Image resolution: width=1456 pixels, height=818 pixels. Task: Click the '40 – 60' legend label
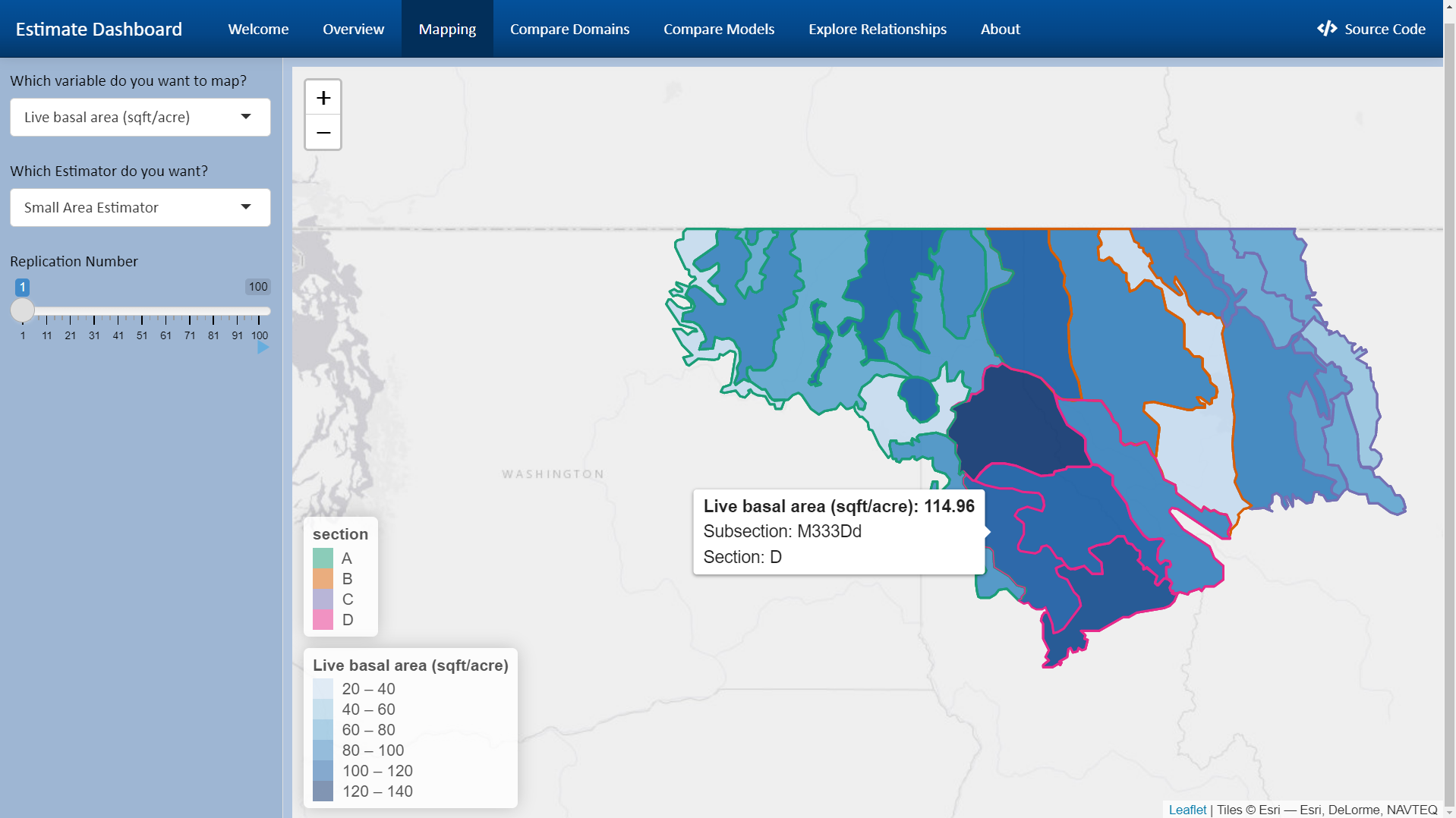(x=368, y=709)
